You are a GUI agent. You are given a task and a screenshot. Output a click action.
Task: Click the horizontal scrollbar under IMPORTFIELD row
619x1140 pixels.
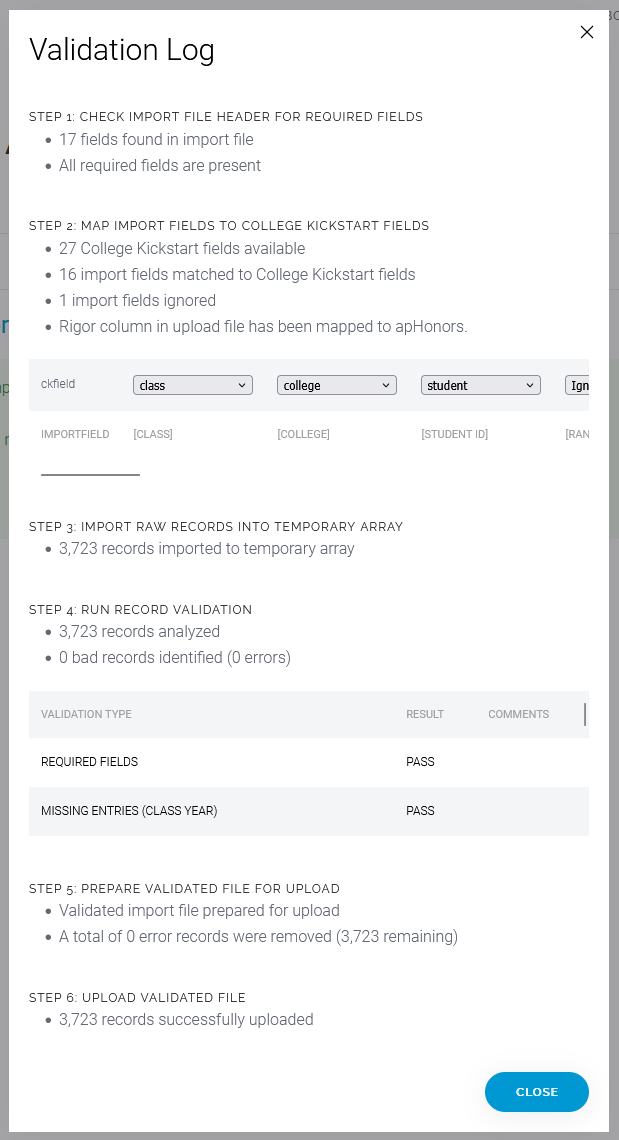[x=90, y=475]
